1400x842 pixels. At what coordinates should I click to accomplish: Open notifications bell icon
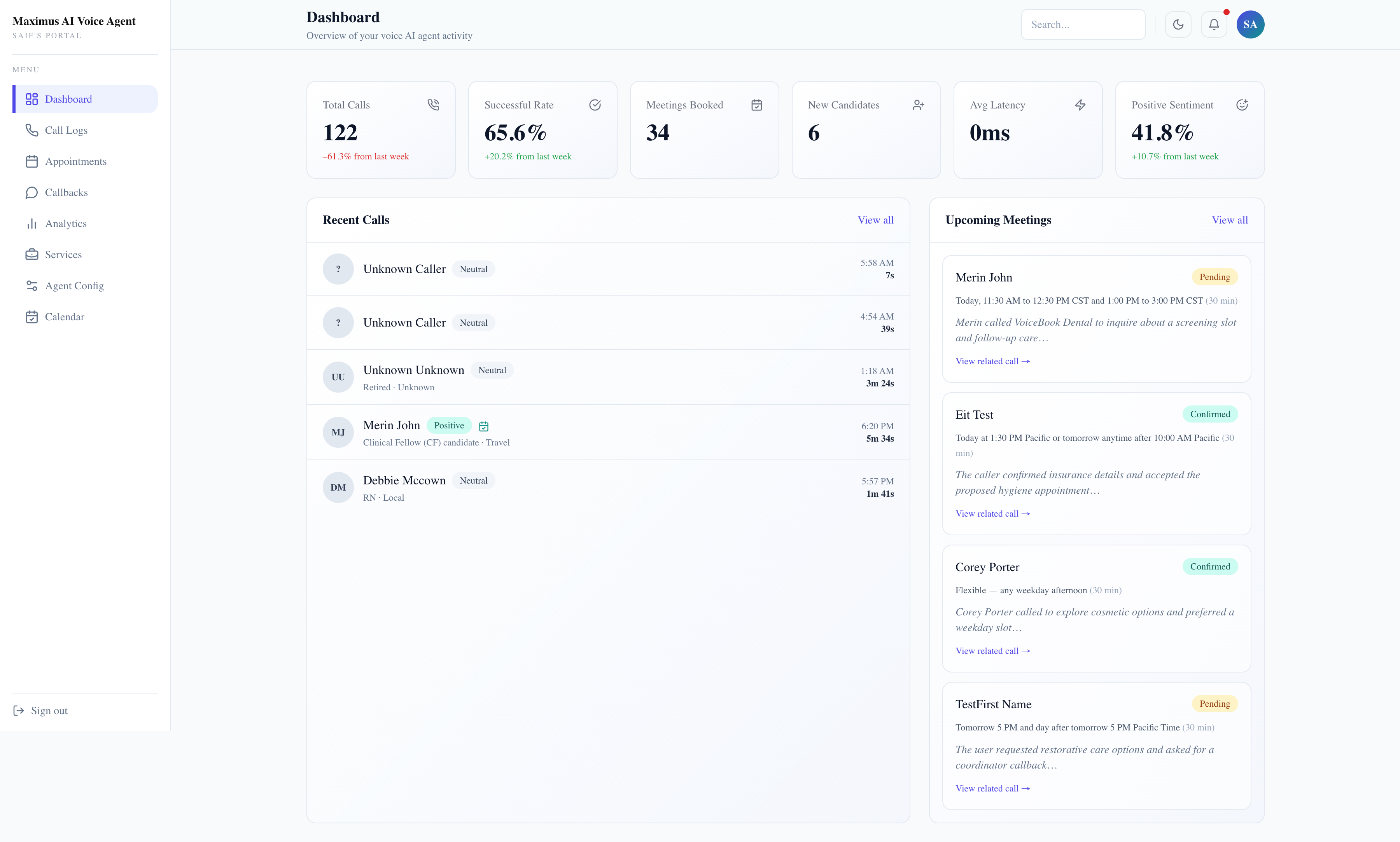tap(1213, 24)
